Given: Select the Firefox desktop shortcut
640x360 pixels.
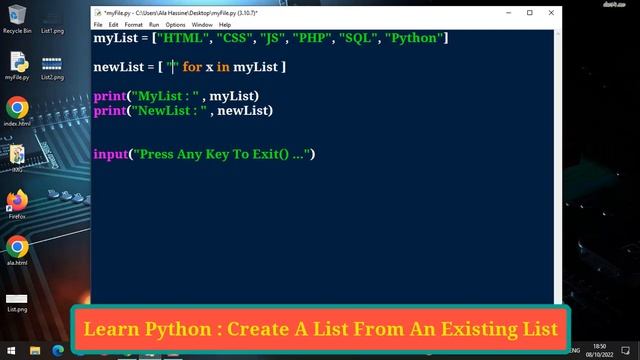Looking at the screenshot, I should [x=17, y=204].
